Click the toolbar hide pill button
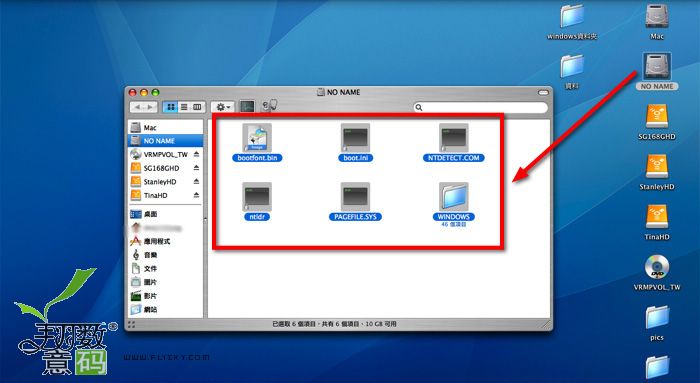700x383 pixels. click(x=543, y=92)
